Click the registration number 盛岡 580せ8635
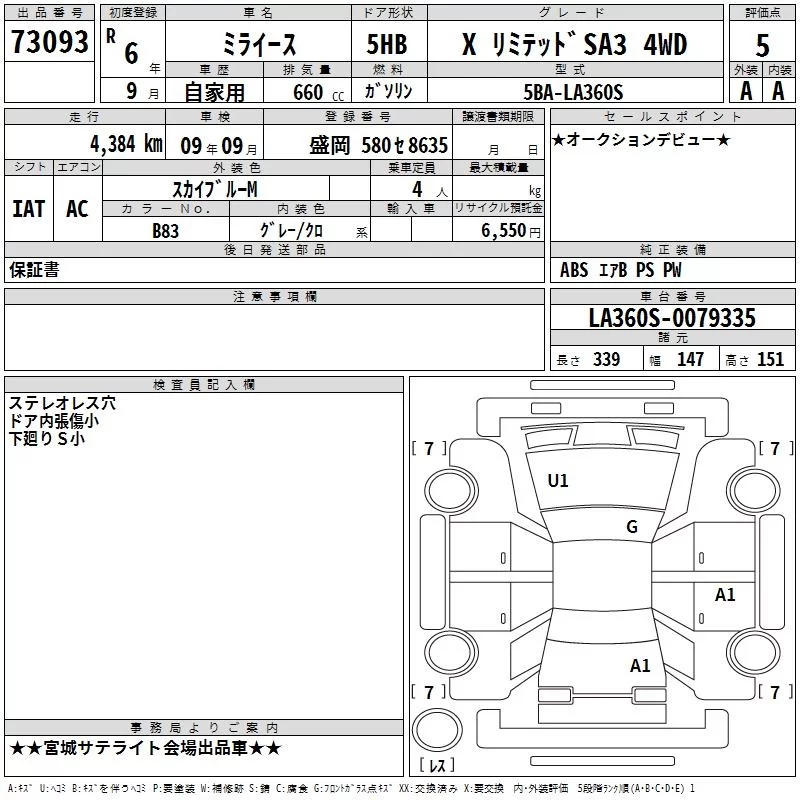This screenshot has width=800, height=800. point(378,144)
